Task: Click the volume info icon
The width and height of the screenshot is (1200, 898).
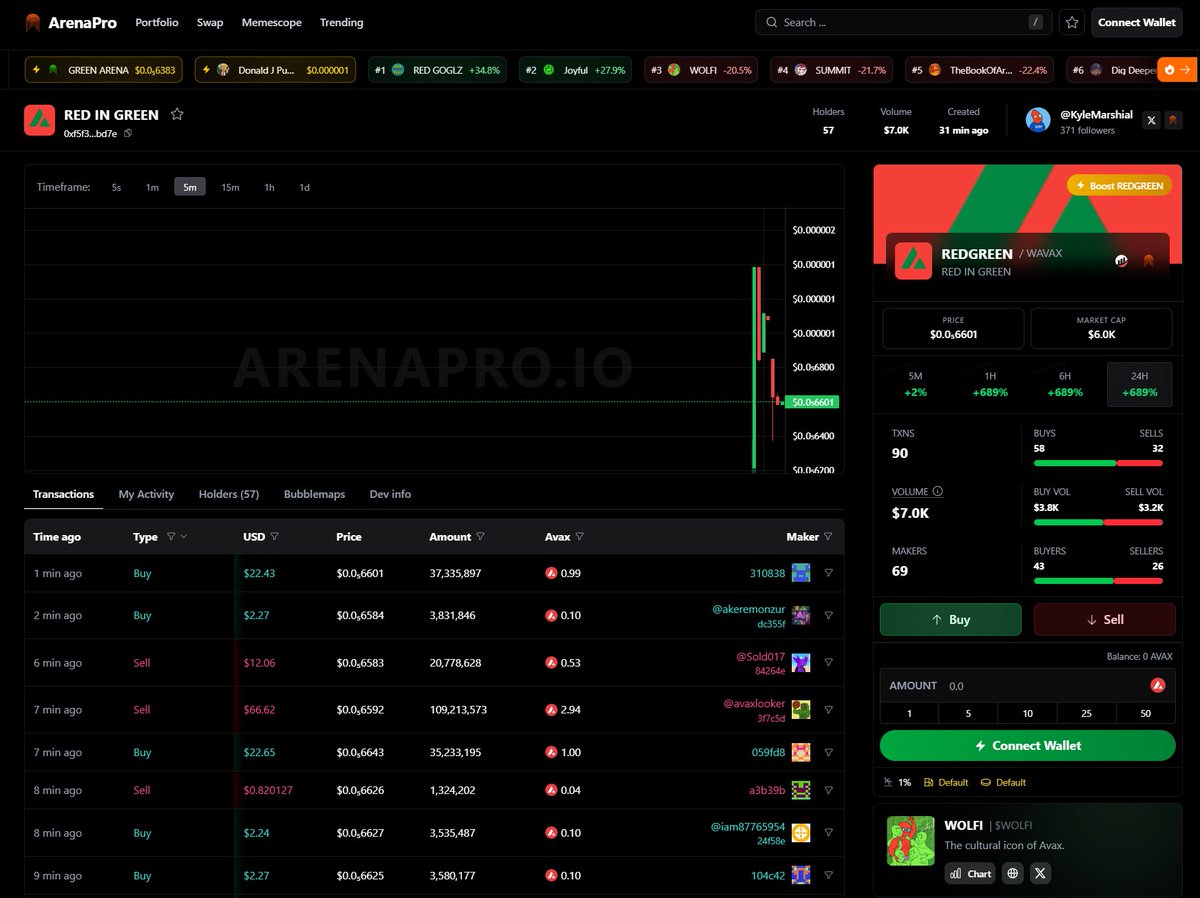Action: pos(938,492)
